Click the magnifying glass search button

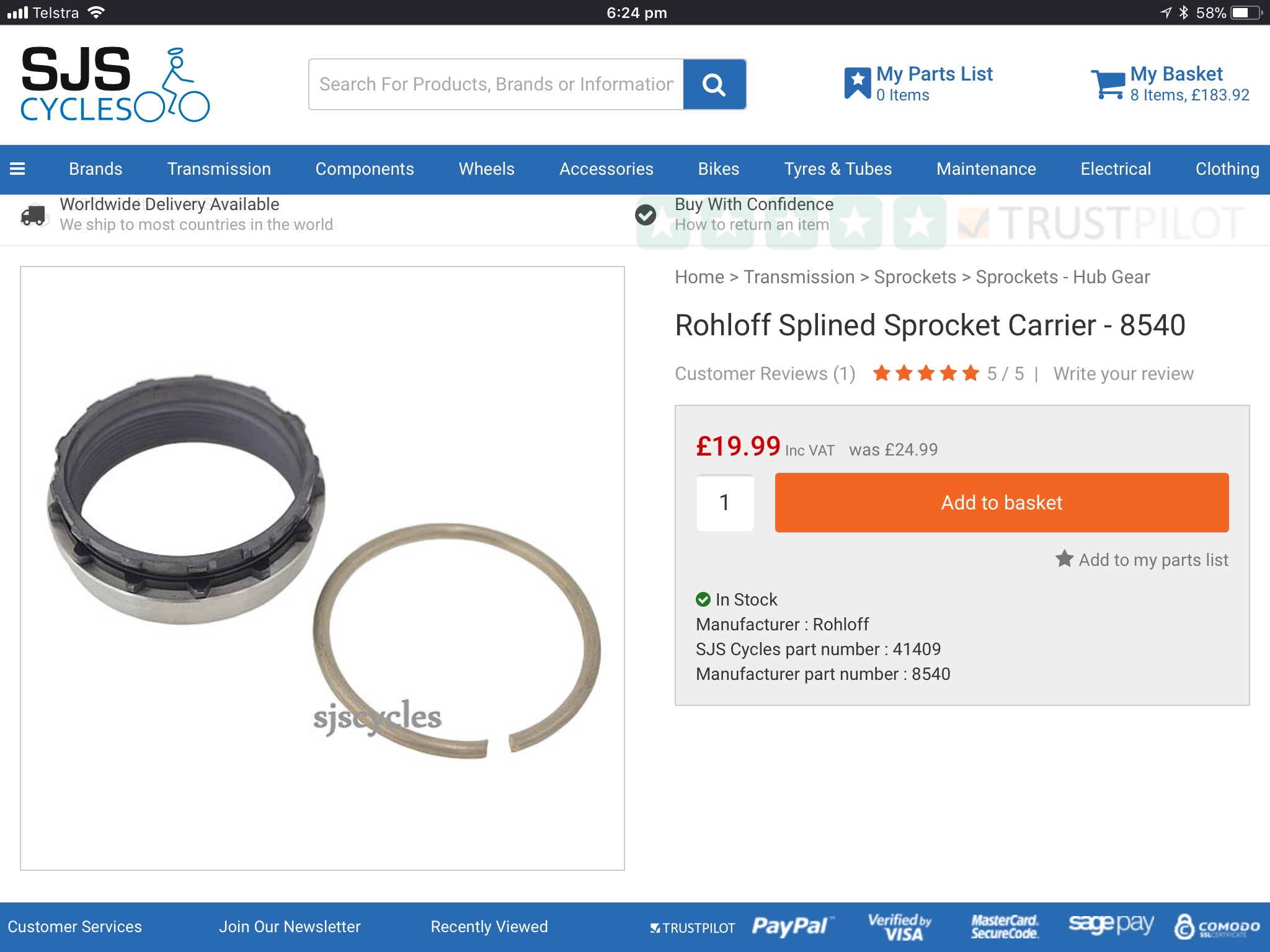point(714,84)
